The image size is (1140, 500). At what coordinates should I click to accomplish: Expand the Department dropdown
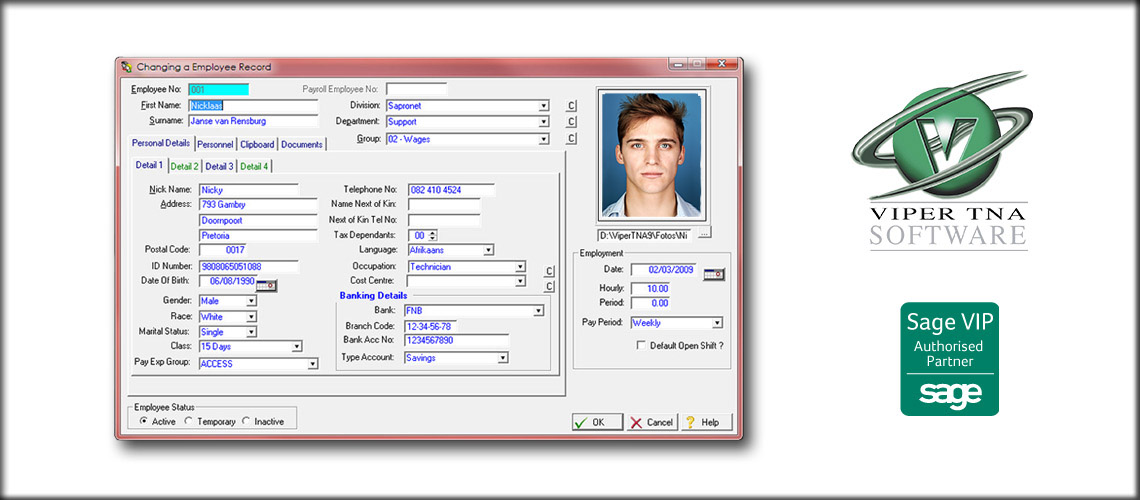(x=543, y=122)
